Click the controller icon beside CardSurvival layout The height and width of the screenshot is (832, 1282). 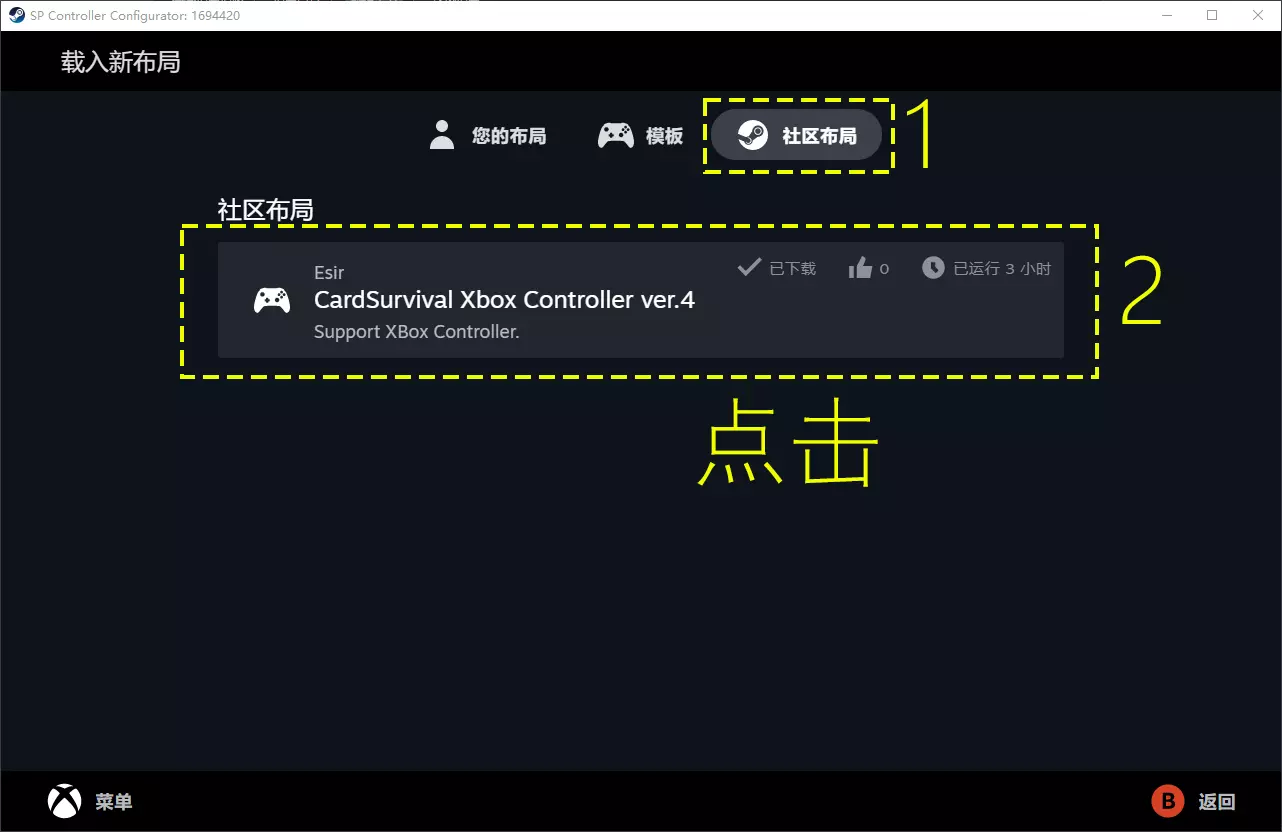tap(271, 300)
